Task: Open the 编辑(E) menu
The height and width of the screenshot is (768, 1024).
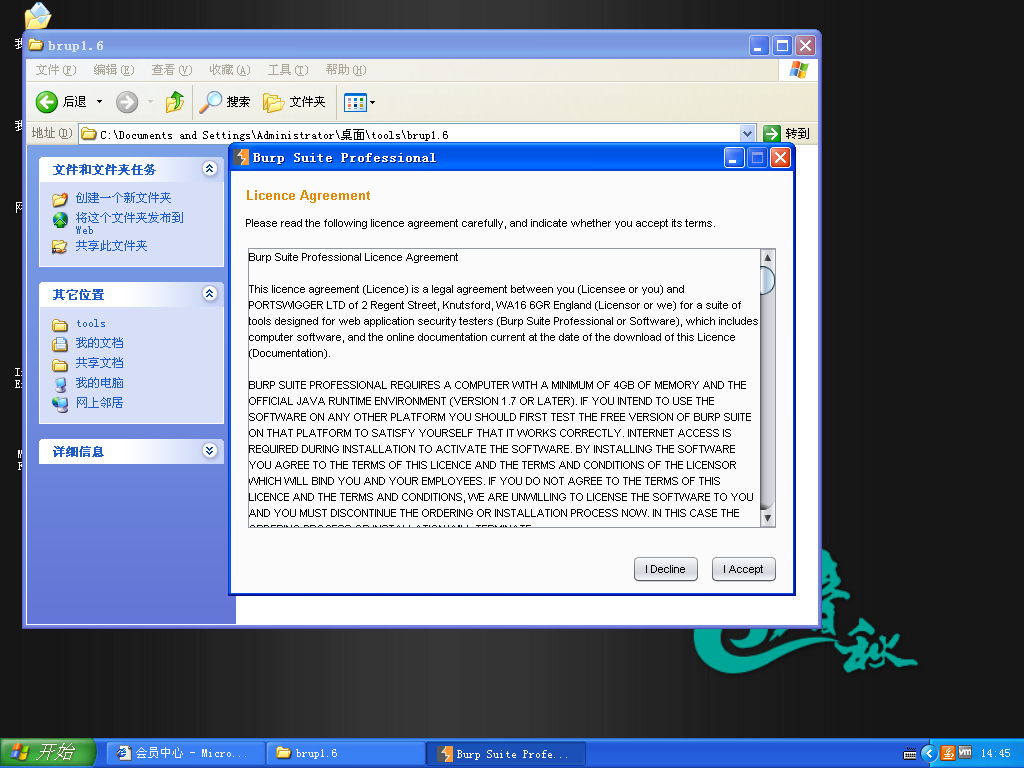Action: (114, 70)
